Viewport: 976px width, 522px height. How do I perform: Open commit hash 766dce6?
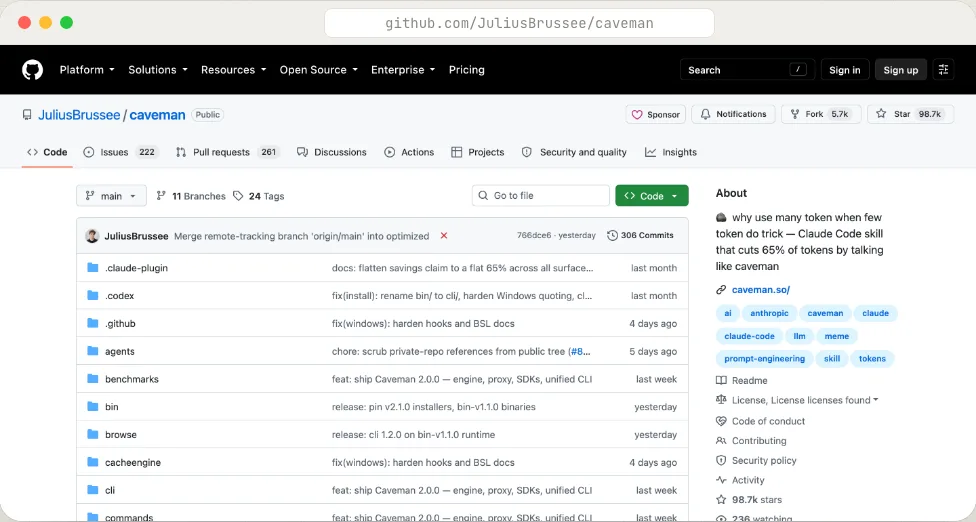pos(534,235)
